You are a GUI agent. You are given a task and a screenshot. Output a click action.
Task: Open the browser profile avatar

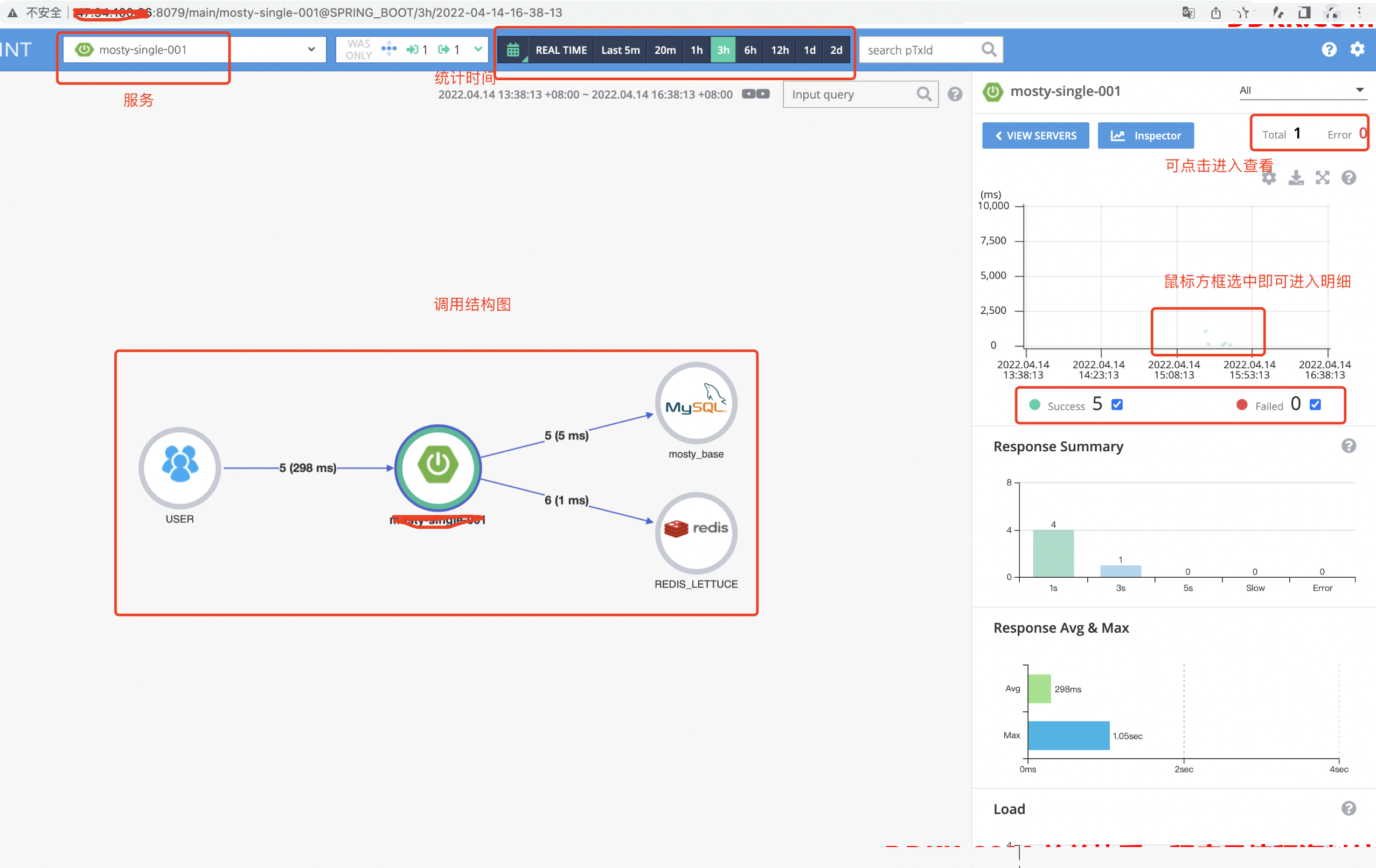click(x=1332, y=12)
